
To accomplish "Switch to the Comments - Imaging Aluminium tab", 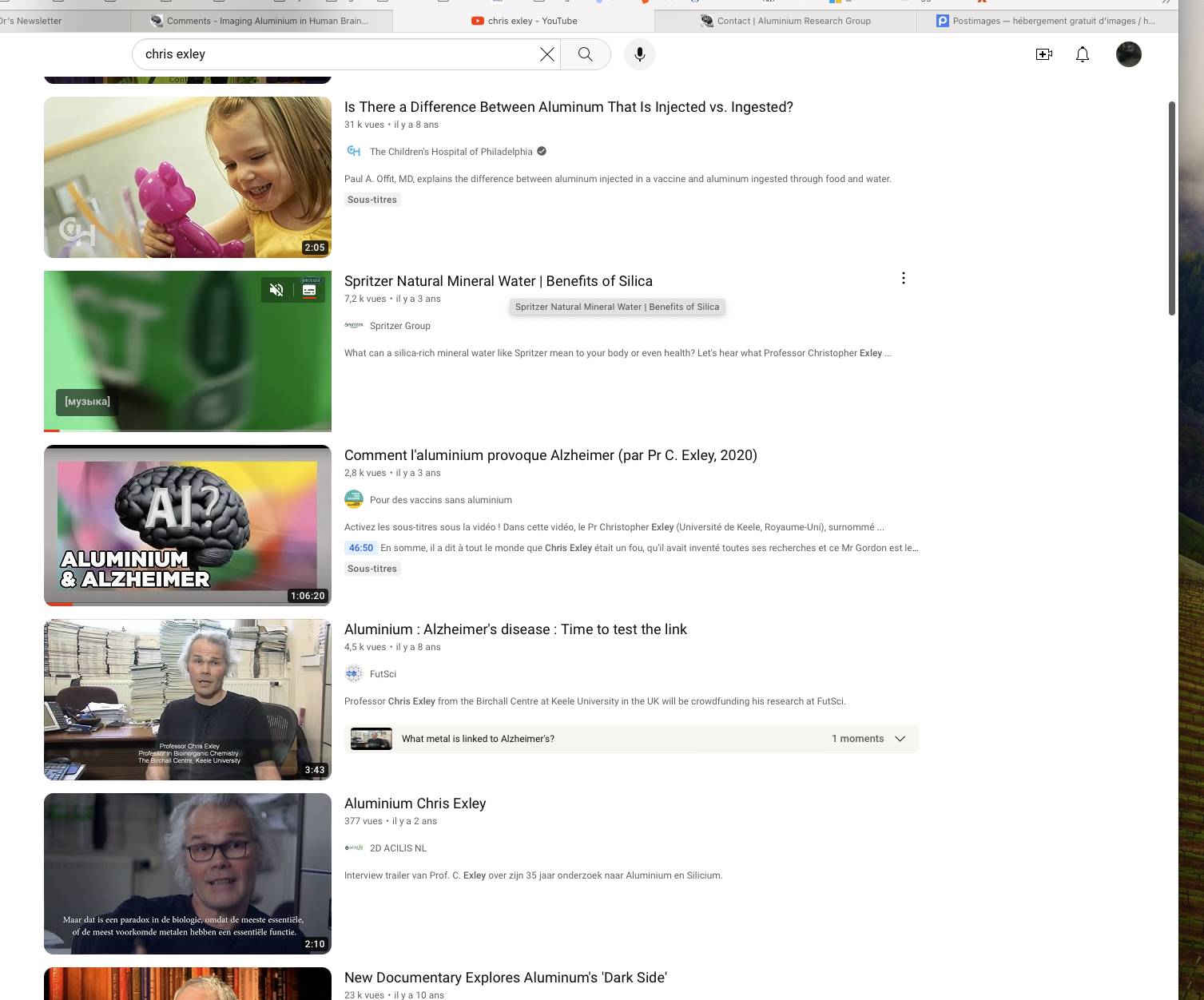I will (x=261, y=21).
